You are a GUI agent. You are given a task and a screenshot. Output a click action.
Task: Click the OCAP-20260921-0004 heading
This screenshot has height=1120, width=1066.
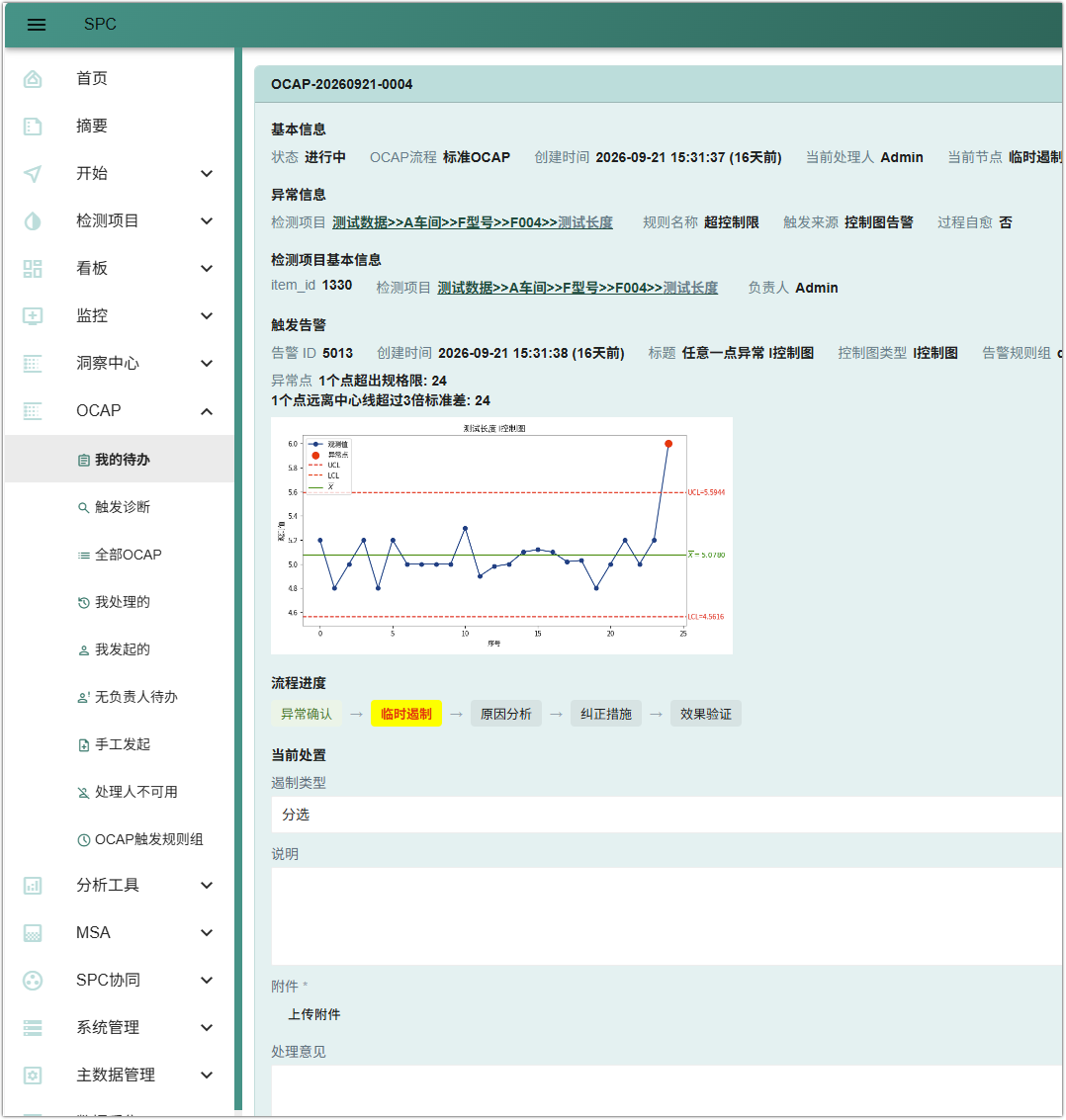pos(341,84)
